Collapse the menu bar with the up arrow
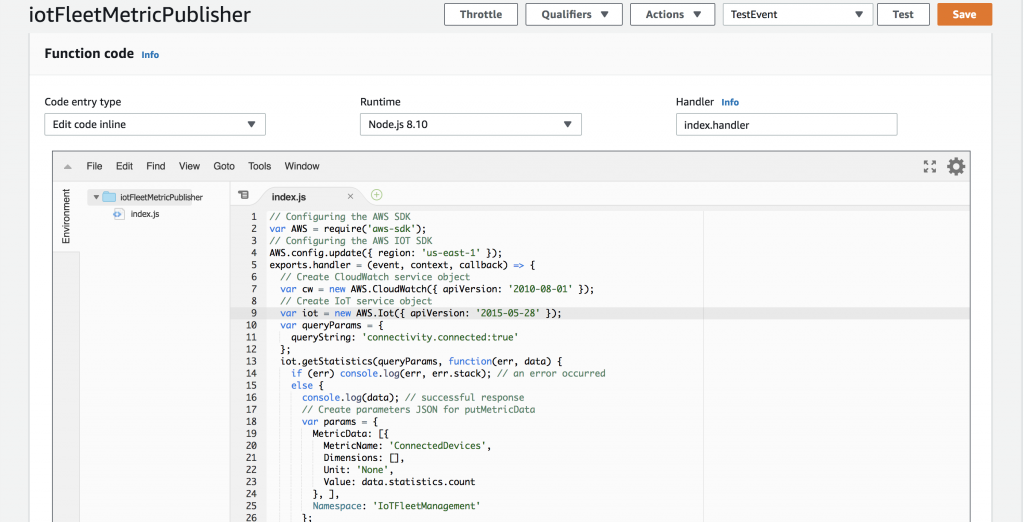This screenshot has height=522, width=1024. [67, 167]
